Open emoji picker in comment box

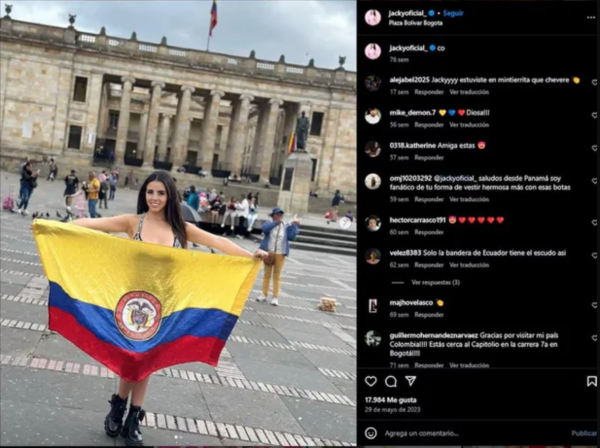click(x=370, y=433)
